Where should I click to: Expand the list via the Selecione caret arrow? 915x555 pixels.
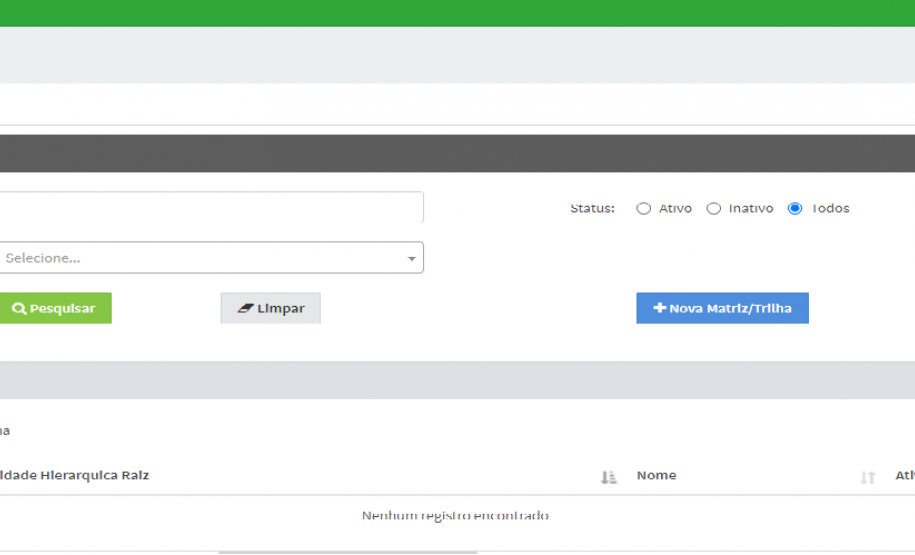(411, 259)
